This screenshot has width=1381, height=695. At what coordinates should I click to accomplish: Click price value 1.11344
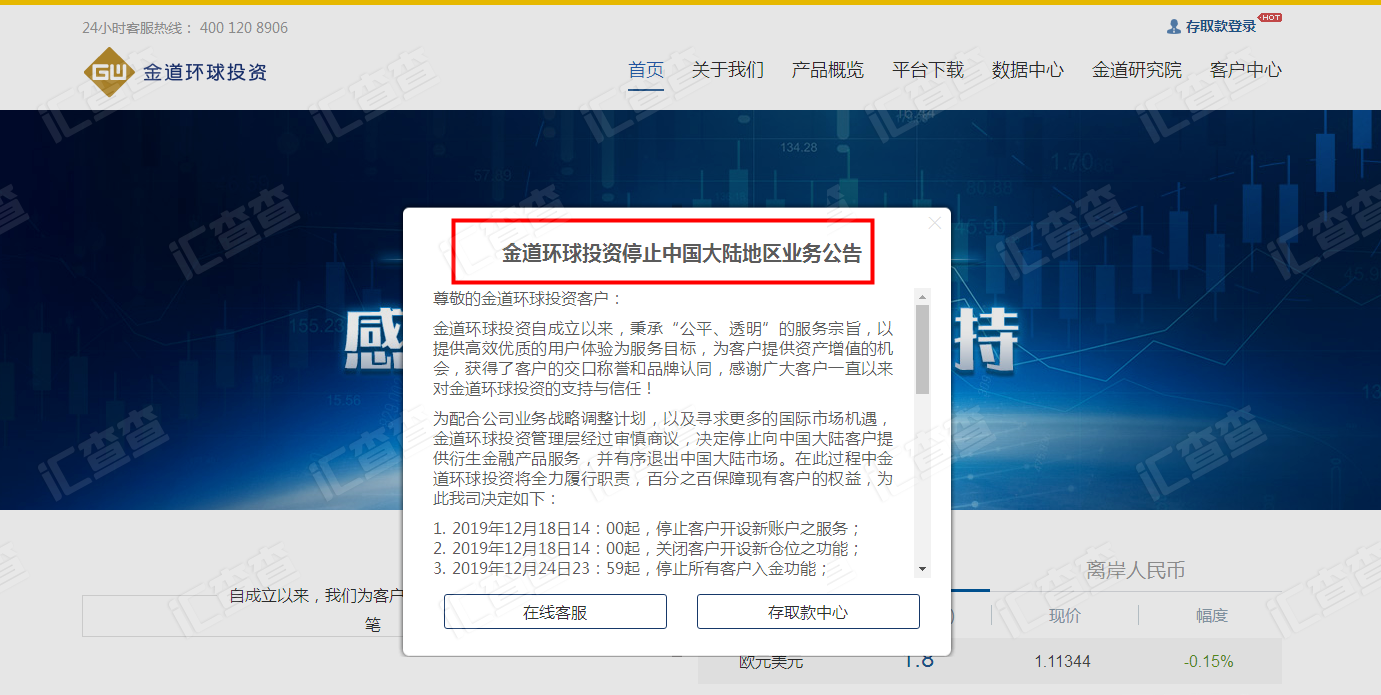click(1063, 661)
